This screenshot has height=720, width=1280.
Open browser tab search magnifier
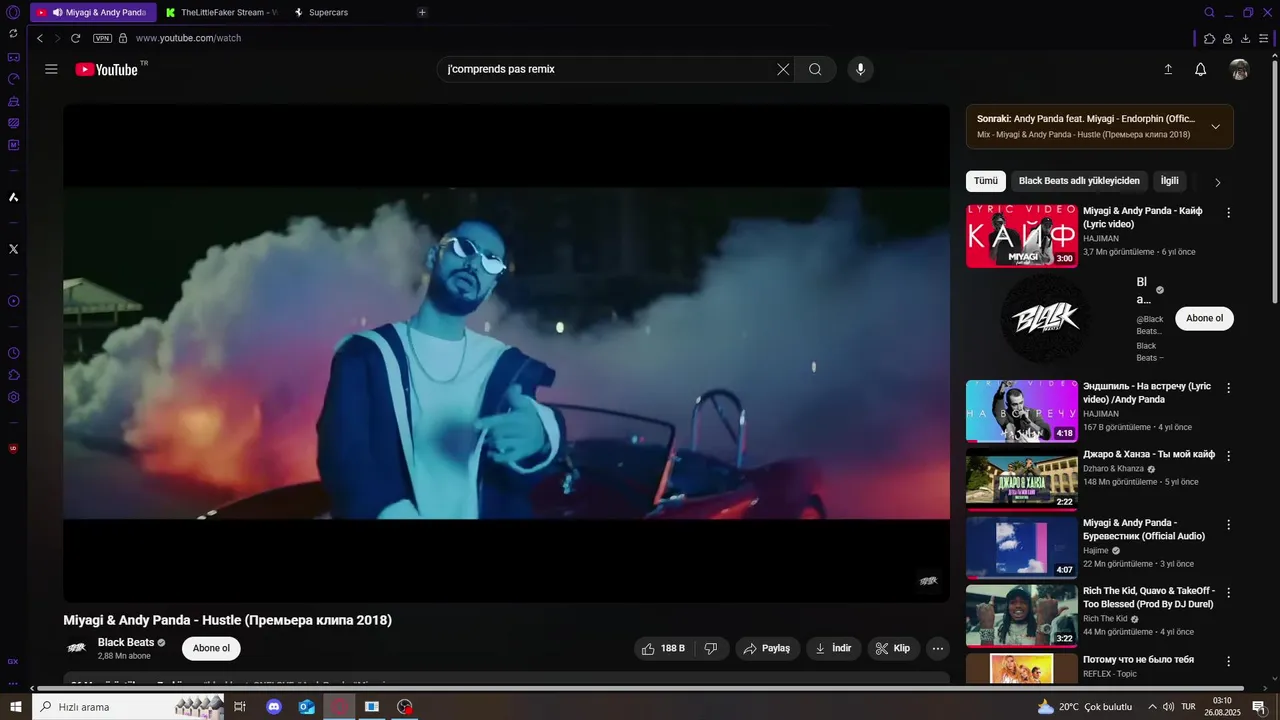1209,12
